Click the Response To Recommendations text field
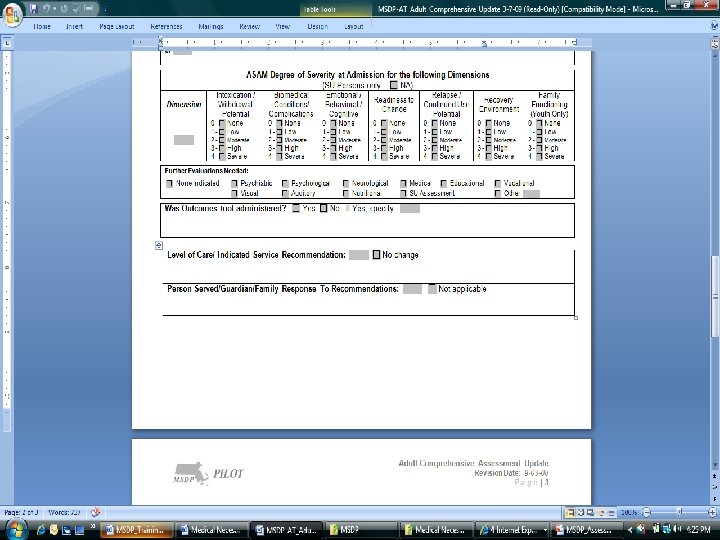This screenshot has width=720, height=540. (x=412, y=289)
